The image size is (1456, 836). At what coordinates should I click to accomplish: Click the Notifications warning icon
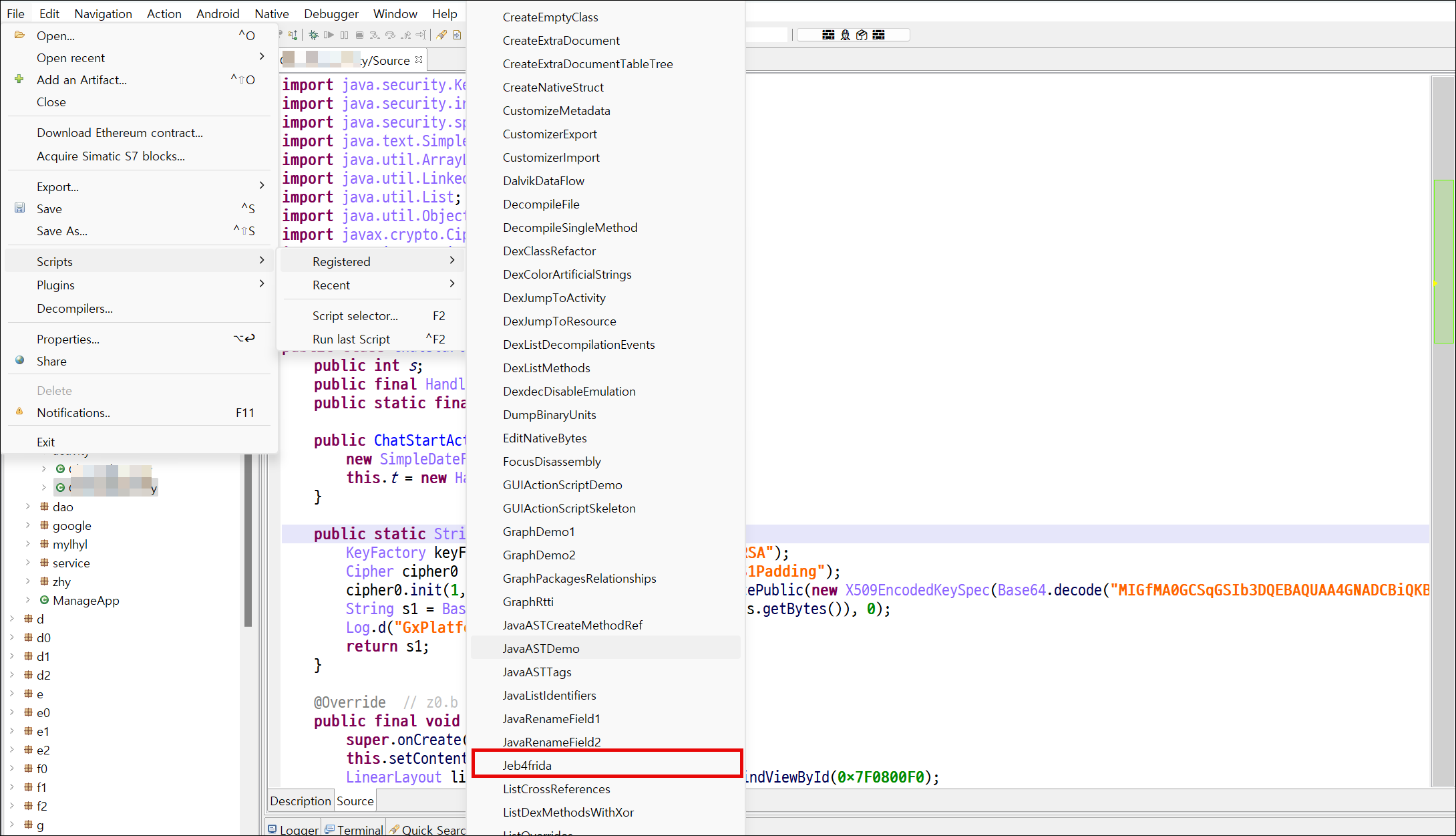(19, 412)
